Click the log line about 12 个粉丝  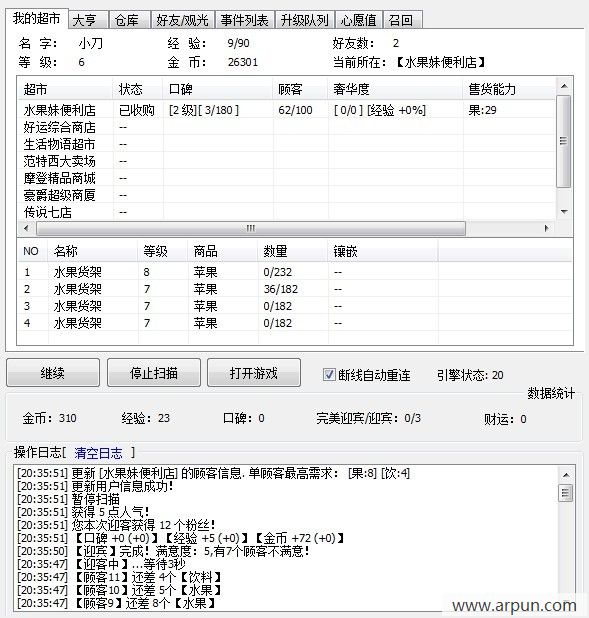[116, 525]
